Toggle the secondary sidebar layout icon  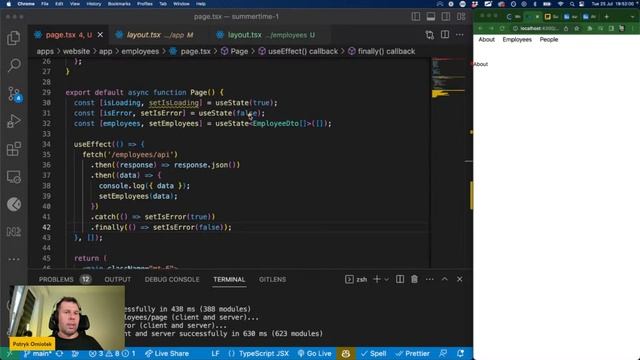tap(446, 16)
